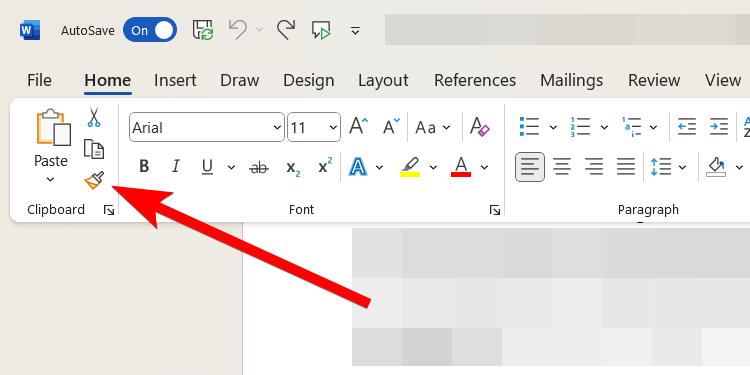Open line and paragraph spacing menu

click(x=668, y=167)
